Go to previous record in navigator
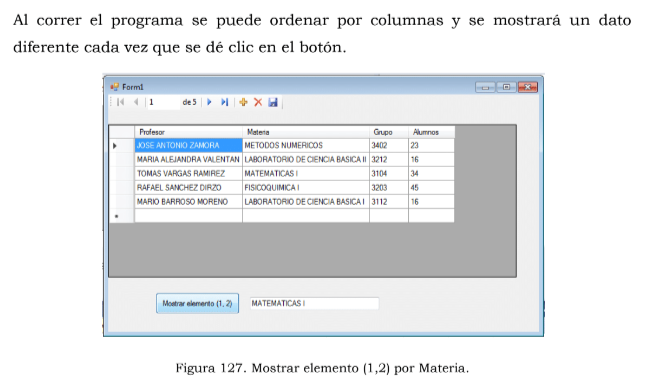 (x=136, y=102)
